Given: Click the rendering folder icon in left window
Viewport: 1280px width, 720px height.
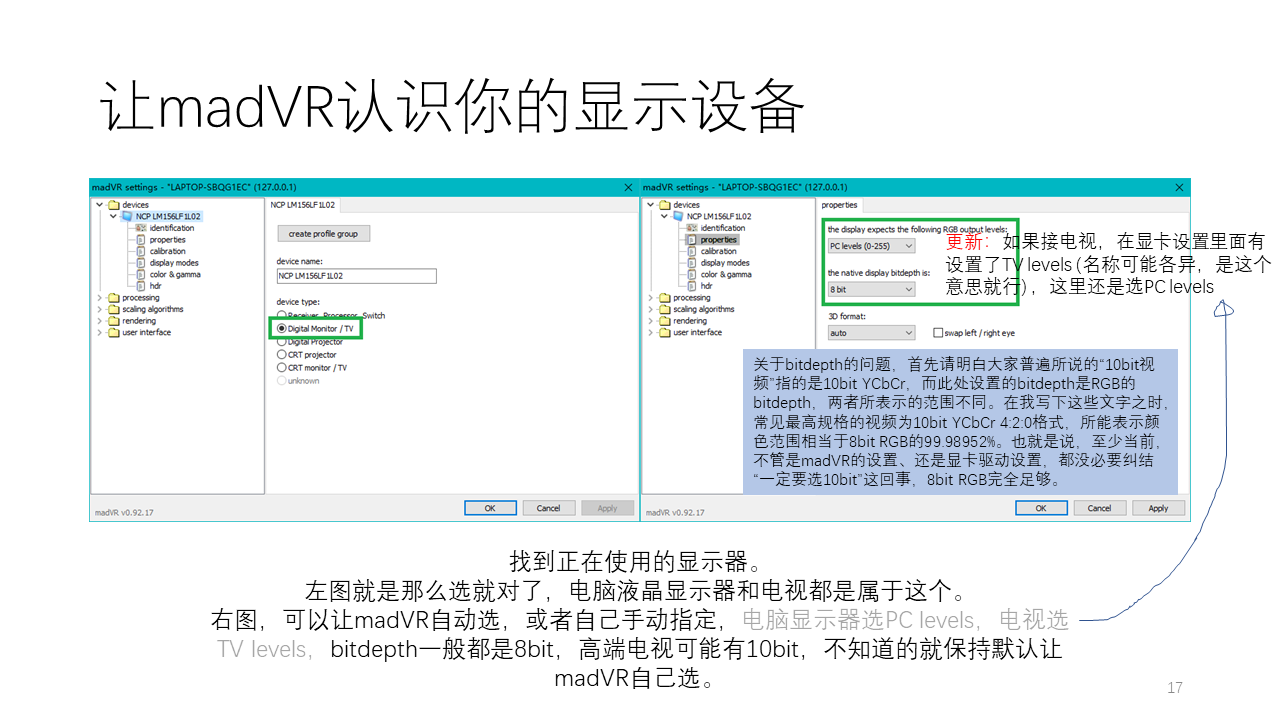Looking at the screenshot, I should pyautogui.click(x=114, y=321).
